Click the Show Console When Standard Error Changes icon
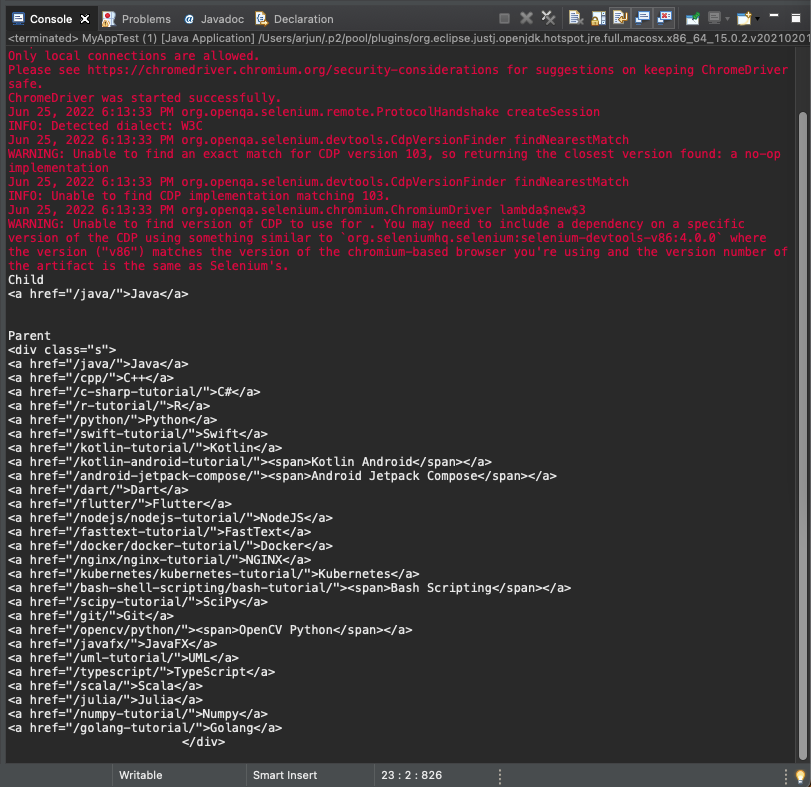The height and width of the screenshot is (787, 811). [x=671, y=17]
